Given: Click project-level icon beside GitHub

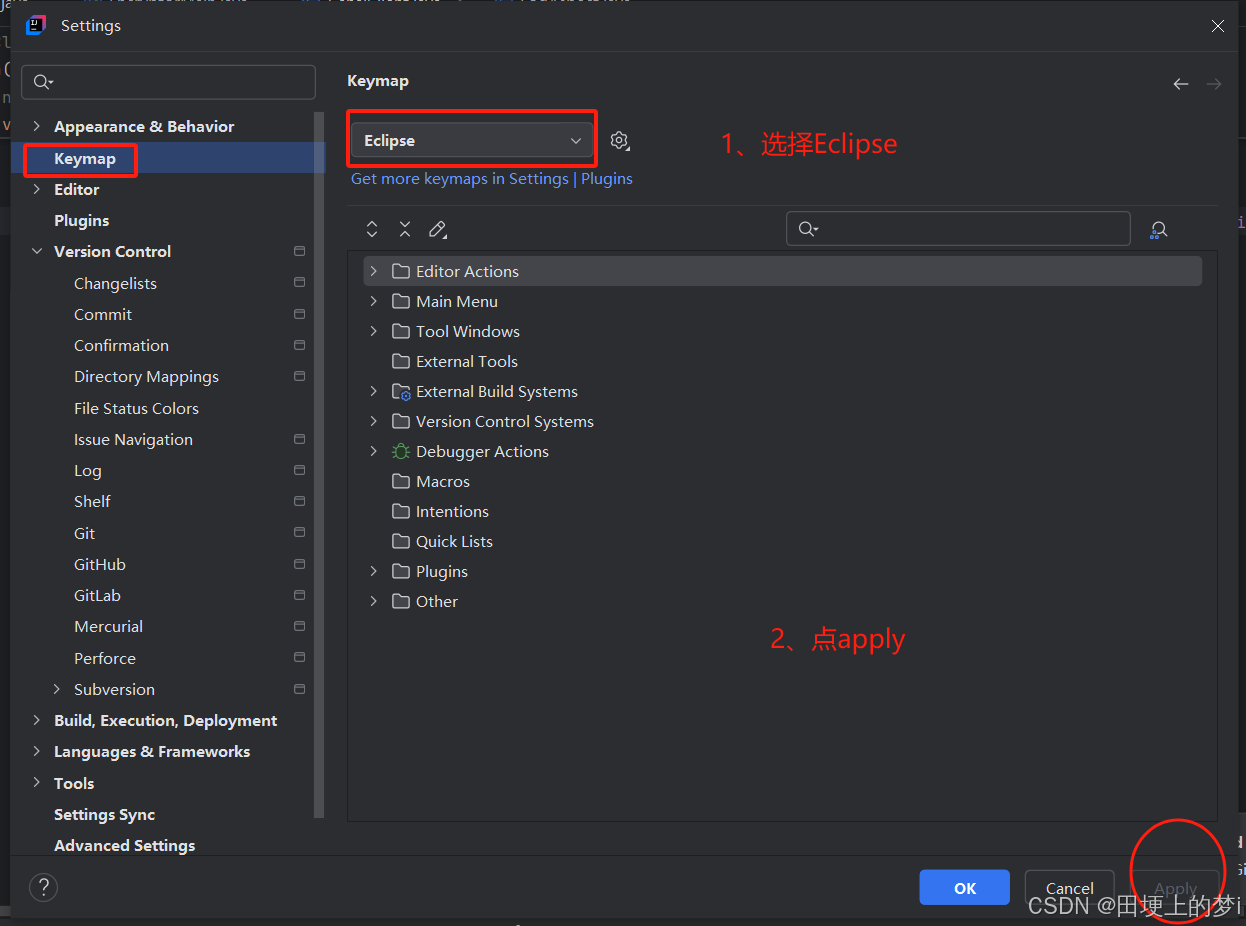Looking at the screenshot, I should pyautogui.click(x=299, y=564).
